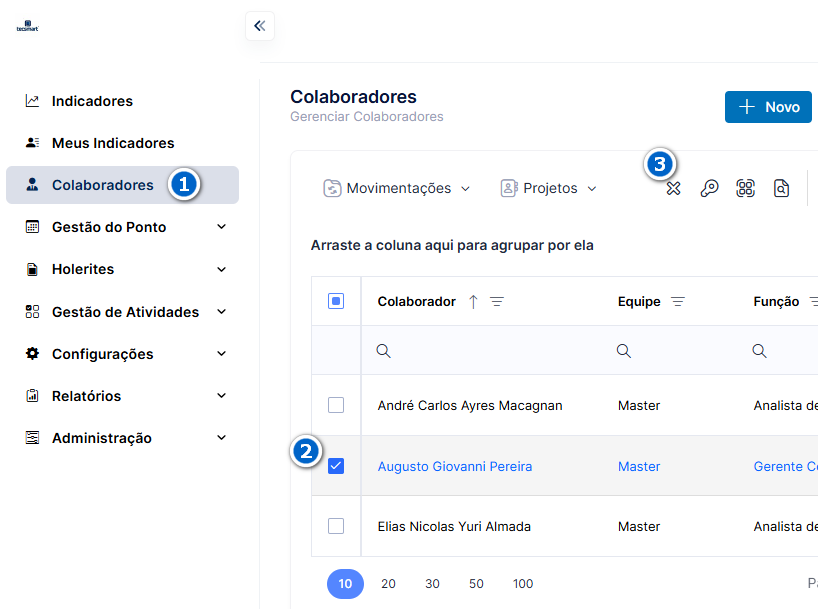Open Colaborador column filter icon
This screenshot has height=609, width=818.
497,302
